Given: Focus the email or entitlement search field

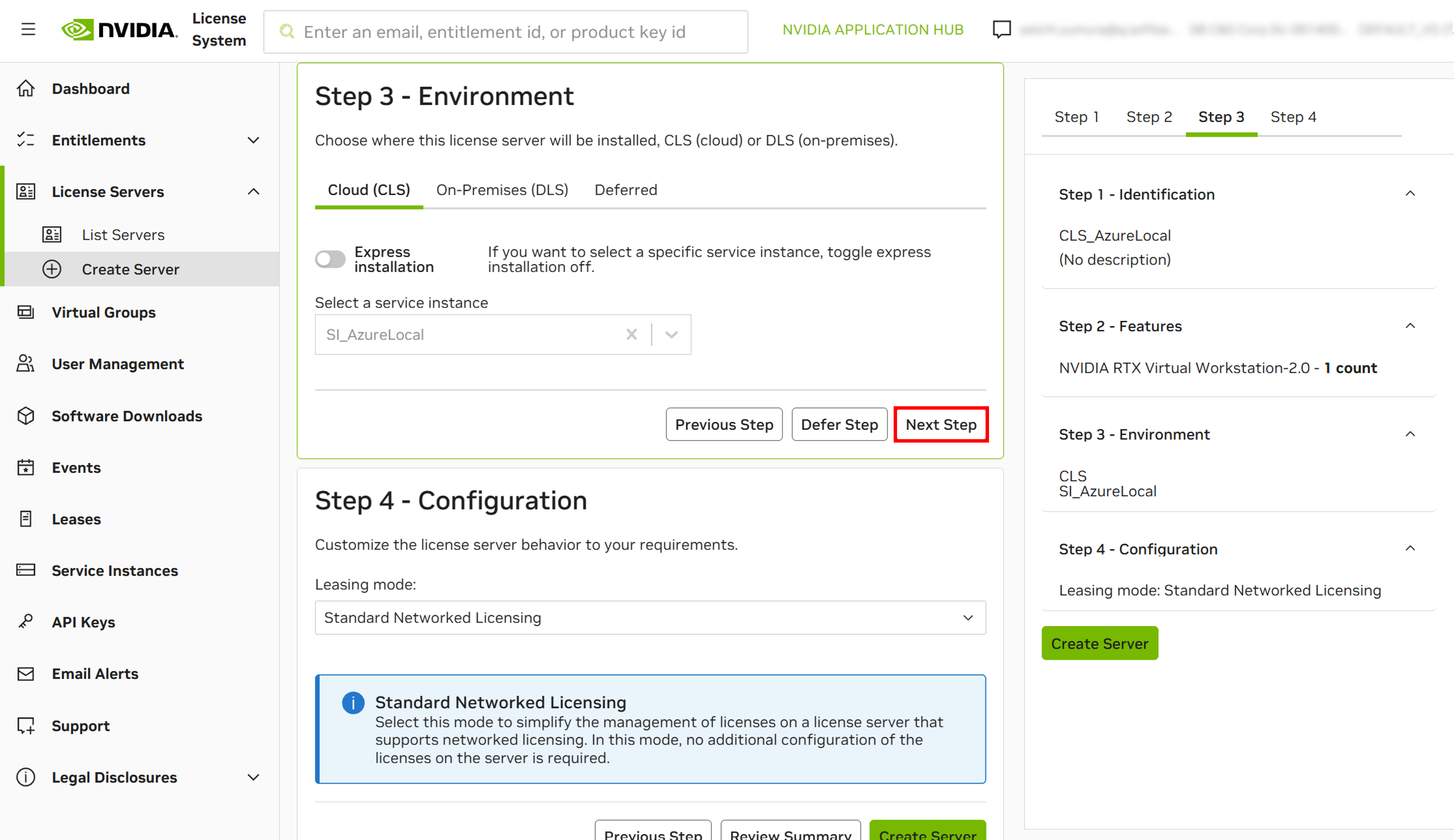Looking at the screenshot, I should point(506,32).
